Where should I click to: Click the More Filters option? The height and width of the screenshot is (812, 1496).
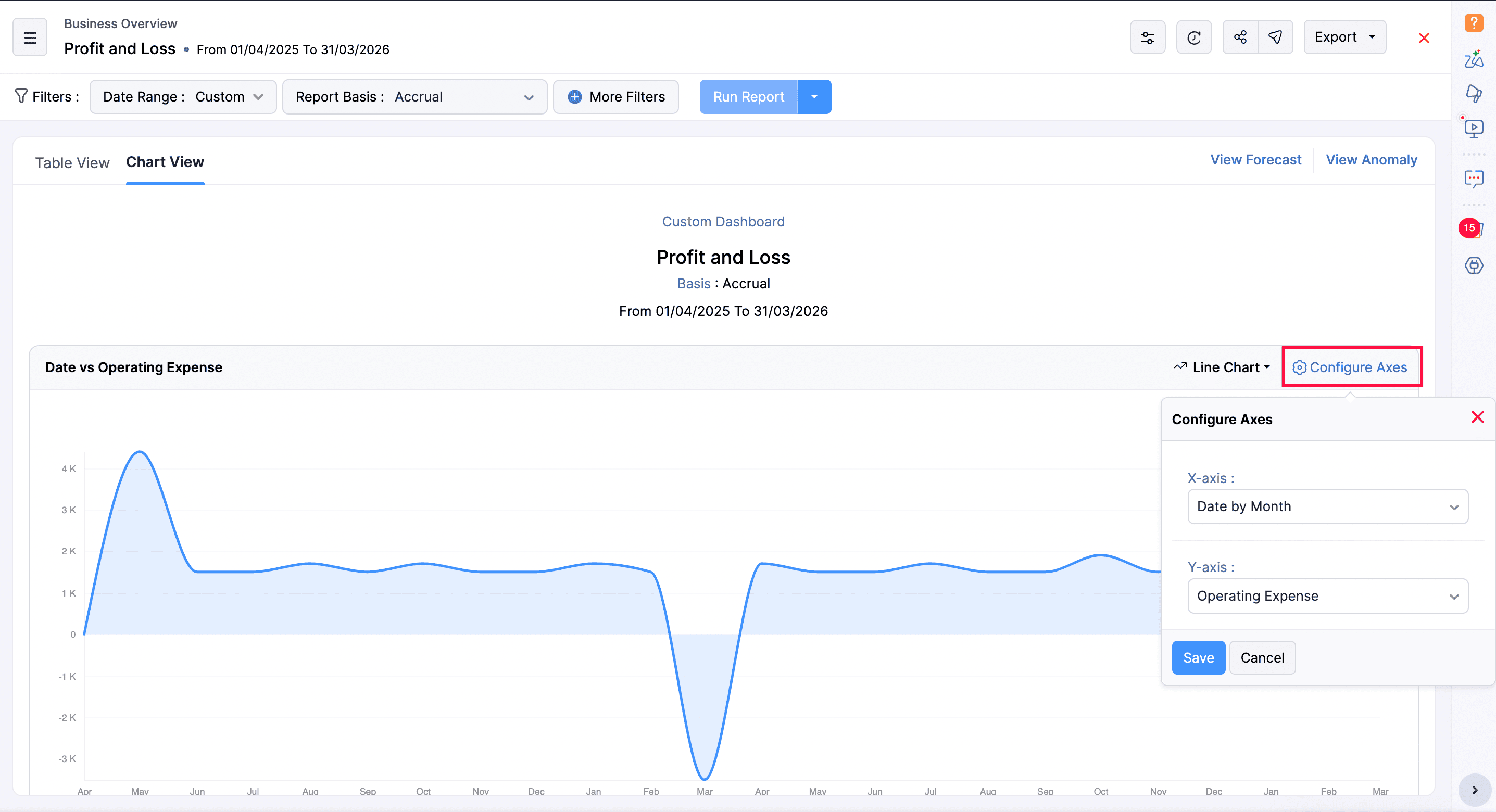(616, 96)
